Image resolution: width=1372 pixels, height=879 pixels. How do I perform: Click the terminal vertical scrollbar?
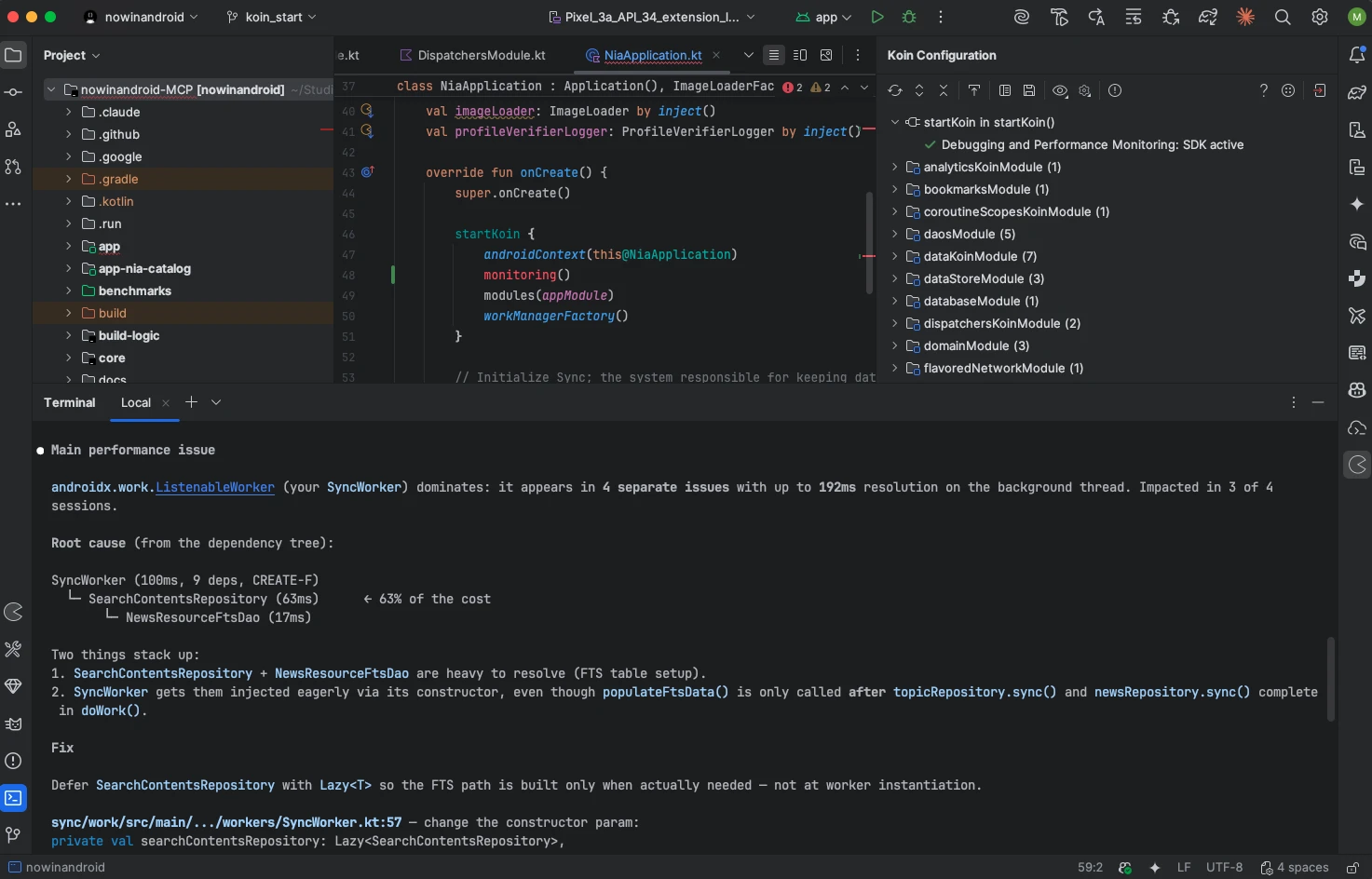(1331, 678)
